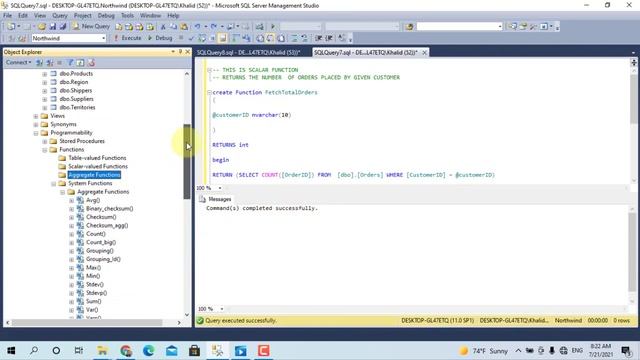Expand the dbo.Products table node
Image resolution: width=640 pixels, height=360 pixels.
coord(44,74)
